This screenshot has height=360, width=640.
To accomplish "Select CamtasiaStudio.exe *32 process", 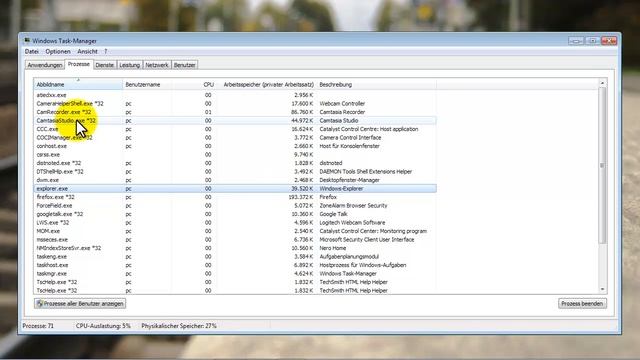I will [235, 120].
